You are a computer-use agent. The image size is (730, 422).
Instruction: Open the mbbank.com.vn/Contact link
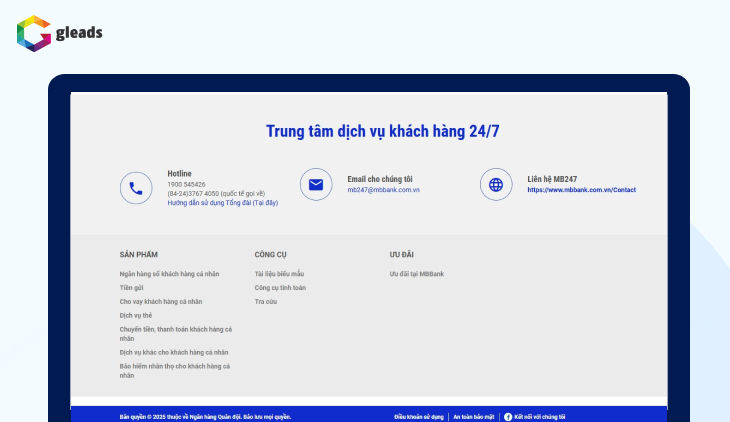[581, 190]
